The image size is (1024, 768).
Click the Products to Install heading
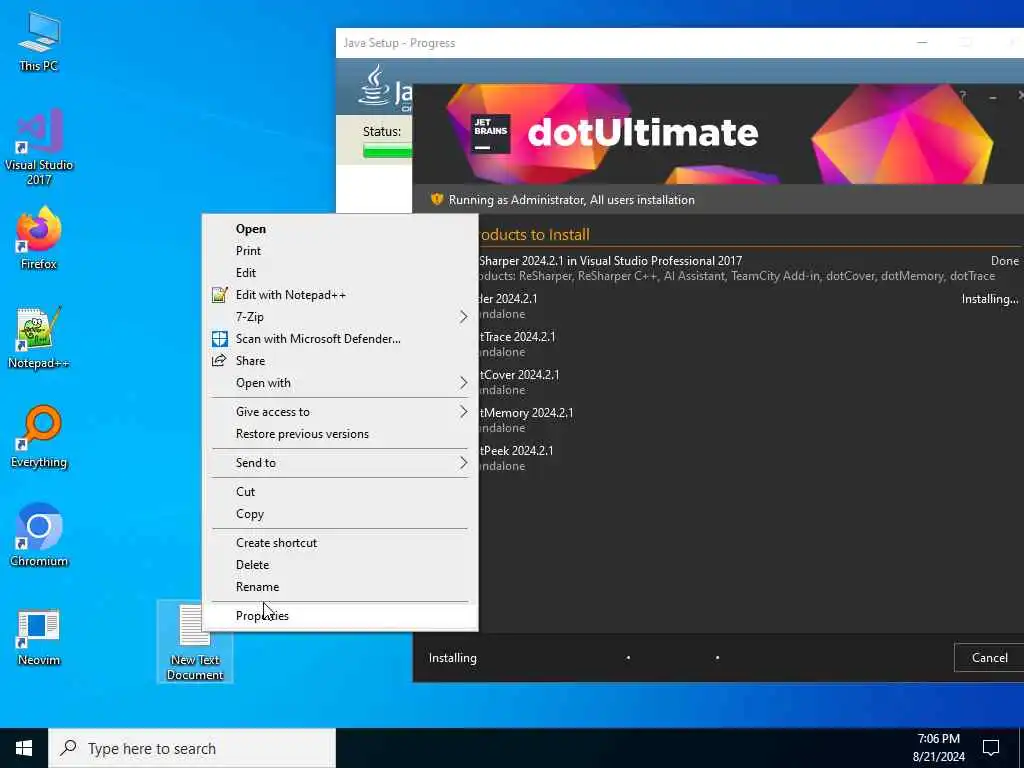coord(534,234)
